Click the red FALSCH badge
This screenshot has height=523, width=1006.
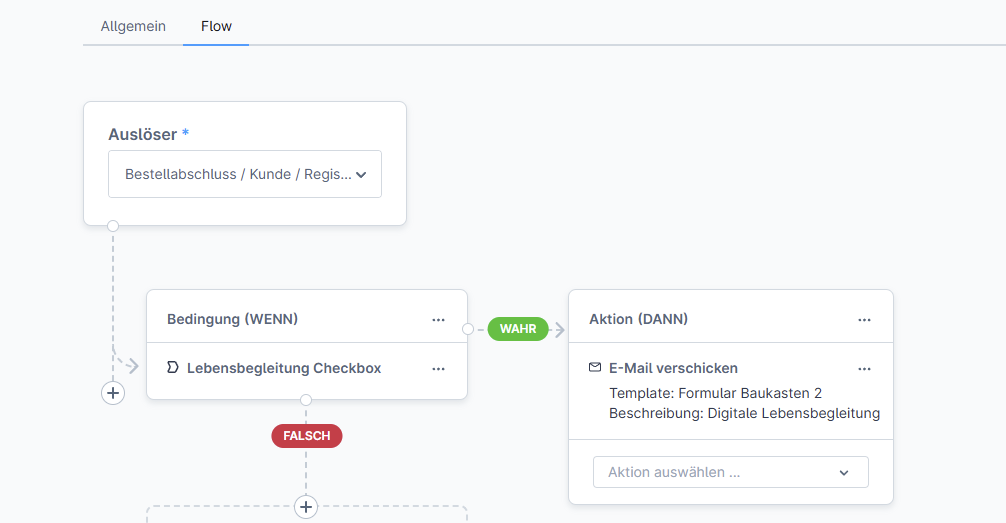click(306, 436)
